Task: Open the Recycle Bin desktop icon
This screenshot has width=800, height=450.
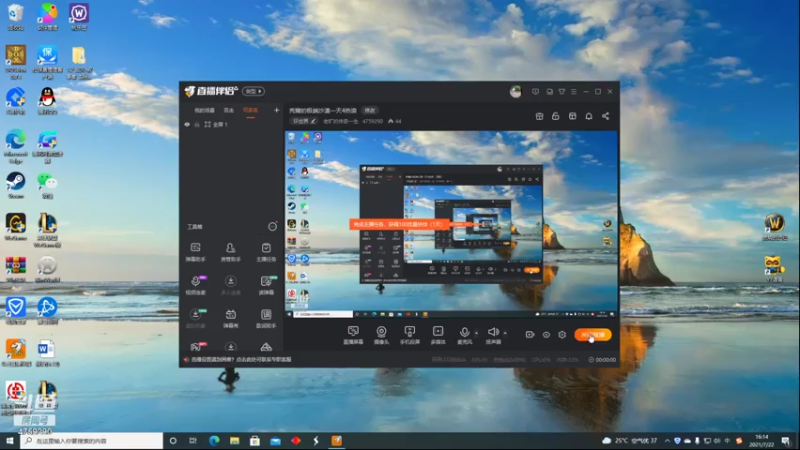Action: click(16, 16)
